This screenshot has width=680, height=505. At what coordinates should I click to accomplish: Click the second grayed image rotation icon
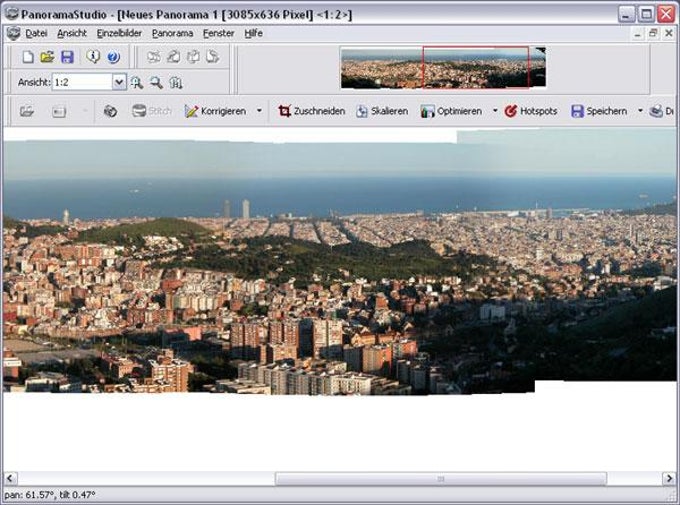(173, 57)
